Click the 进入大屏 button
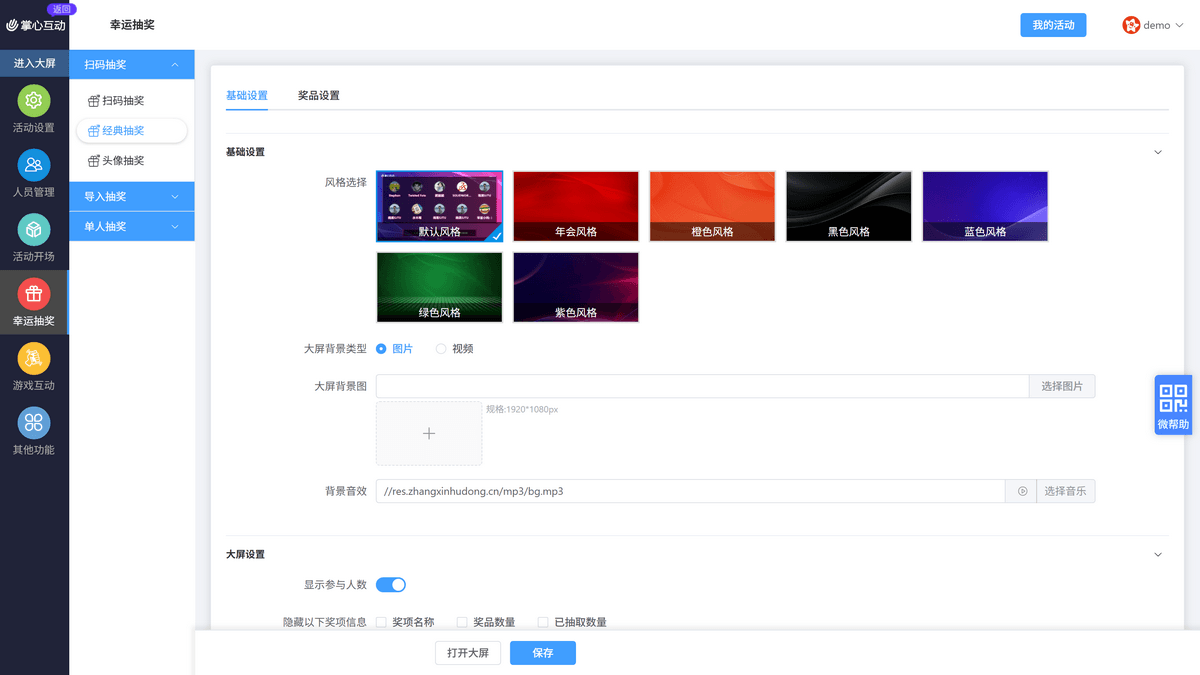The height and width of the screenshot is (675, 1200). pos(35,63)
